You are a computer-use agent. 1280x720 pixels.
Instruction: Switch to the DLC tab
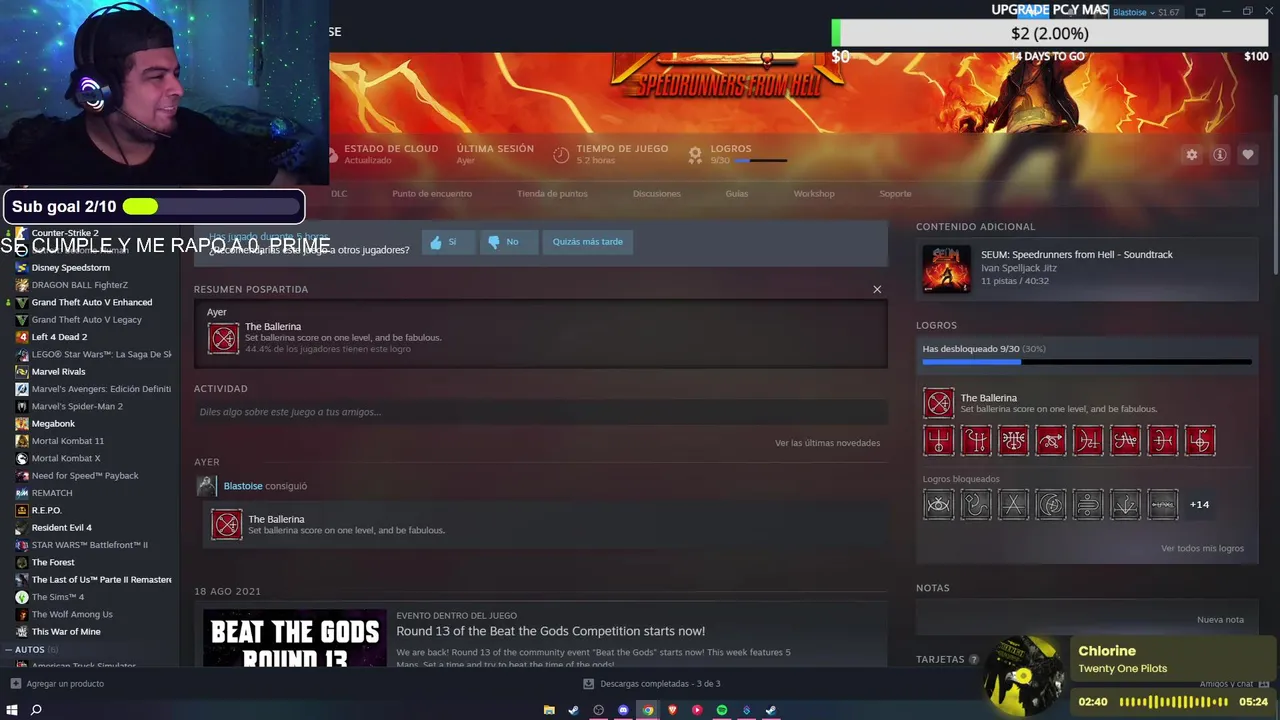(x=339, y=194)
